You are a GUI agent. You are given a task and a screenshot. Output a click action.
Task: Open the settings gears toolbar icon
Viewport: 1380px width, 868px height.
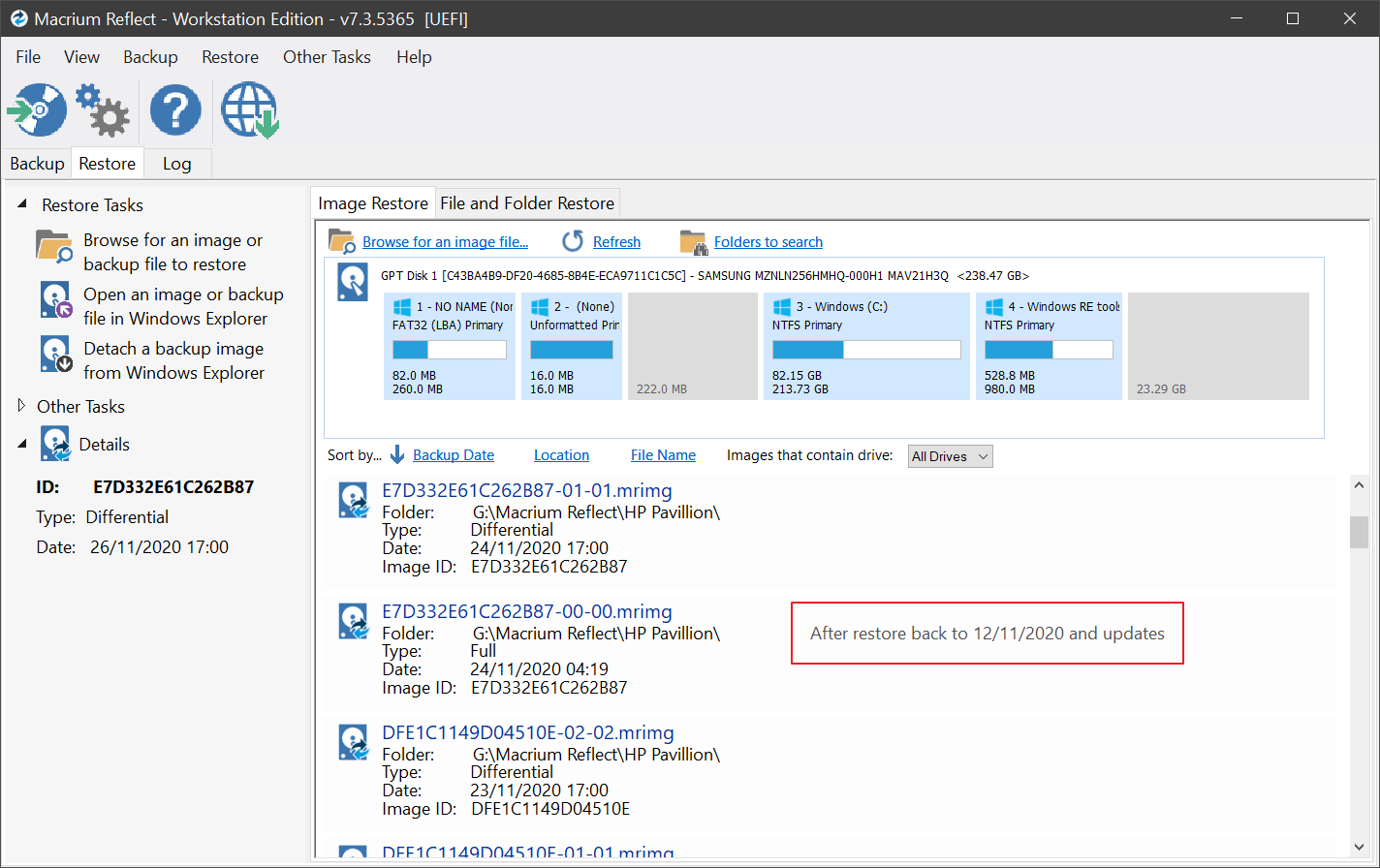(103, 109)
